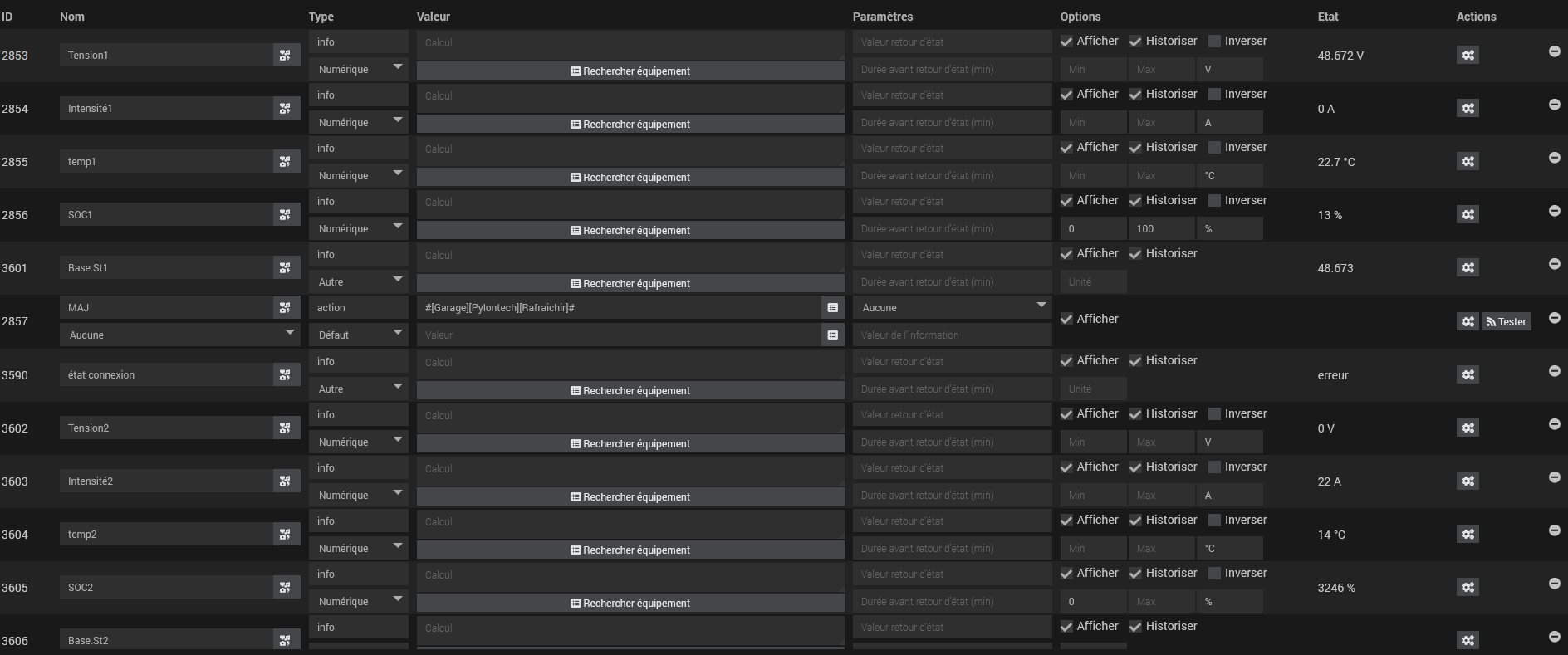Screen dimensions: 1568x655
Task: Enable the Inverser checkbox for Intensité1
Action: (1214, 95)
